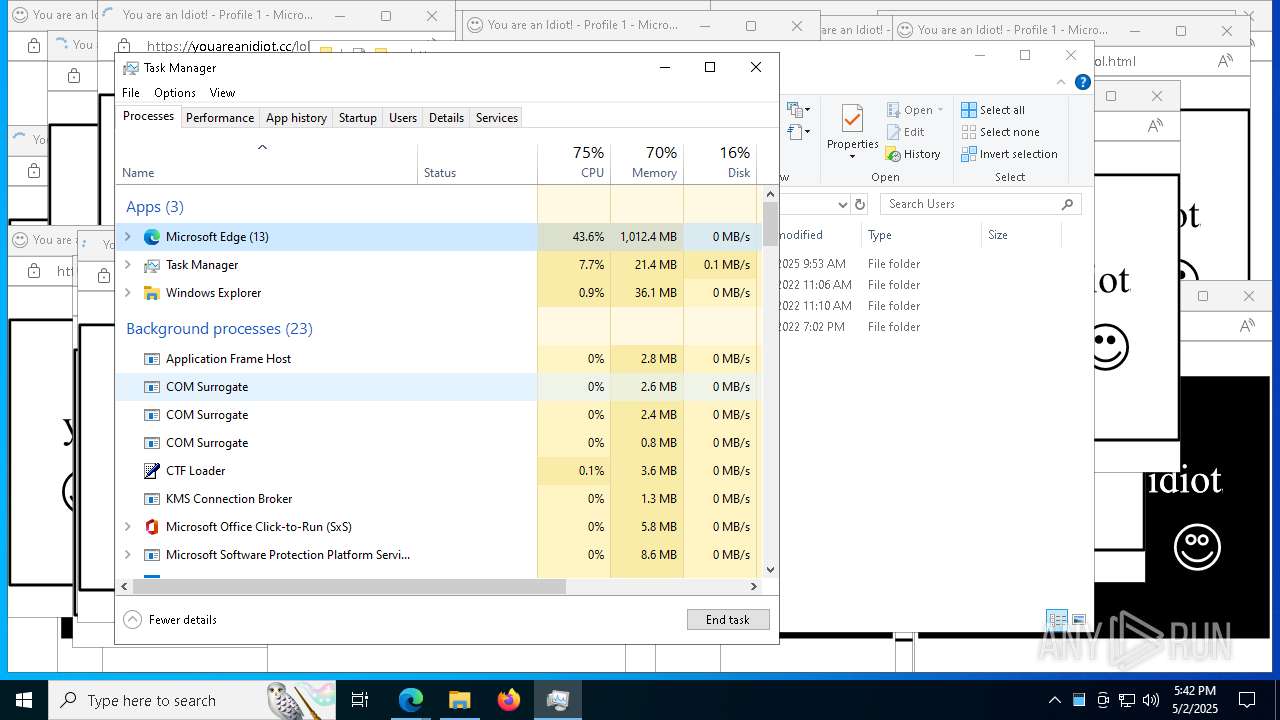Switch to the Startup tab
The width and height of the screenshot is (1280, 720).
click(358, 118)
